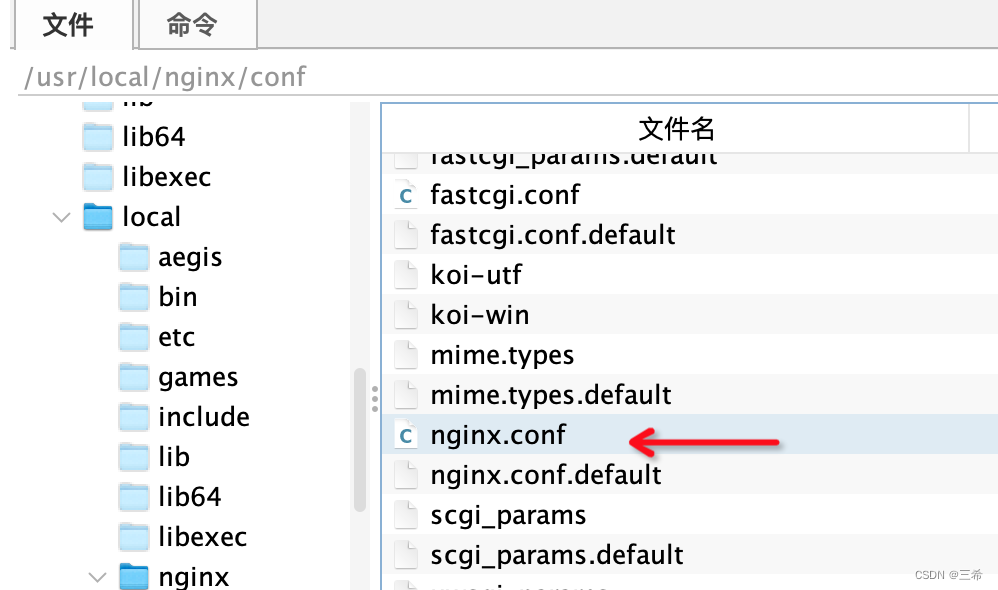Click the fastcgi.conf C file icon
The width and height of the screenshot is (998, 590).
tap(405, 194)
